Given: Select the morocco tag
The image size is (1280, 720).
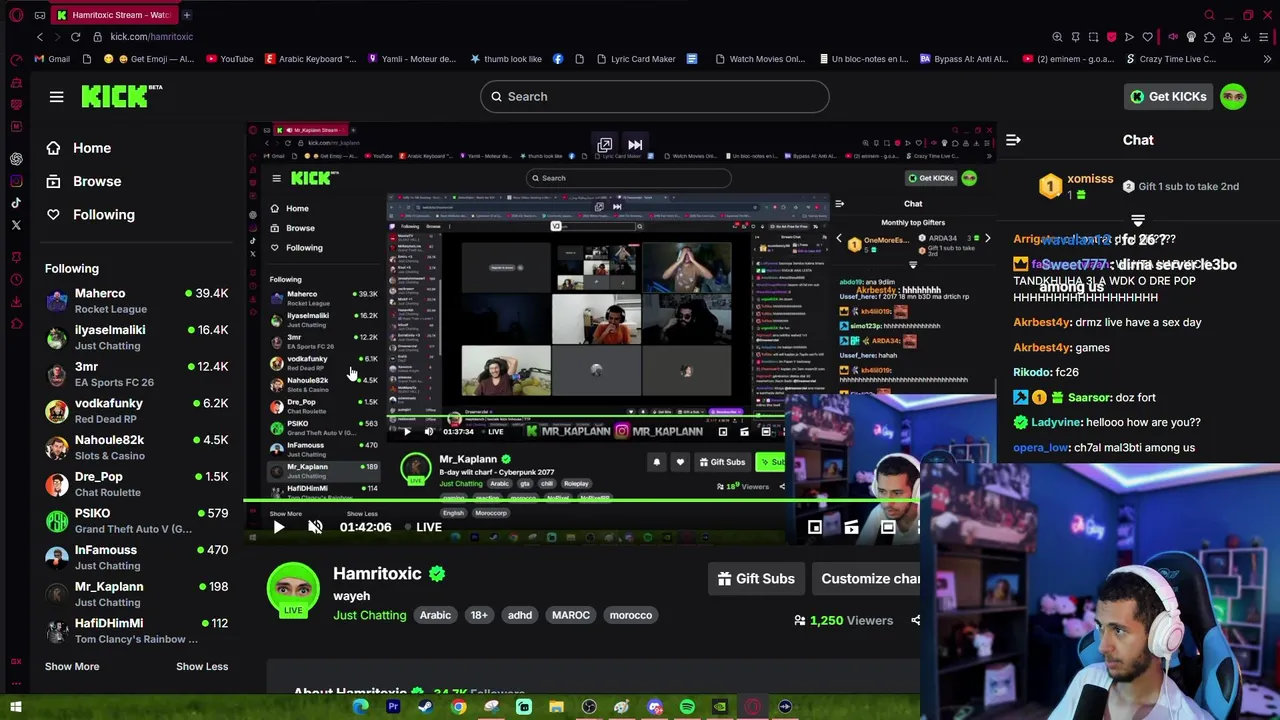Looking at the screenshot, I should 631,615.
